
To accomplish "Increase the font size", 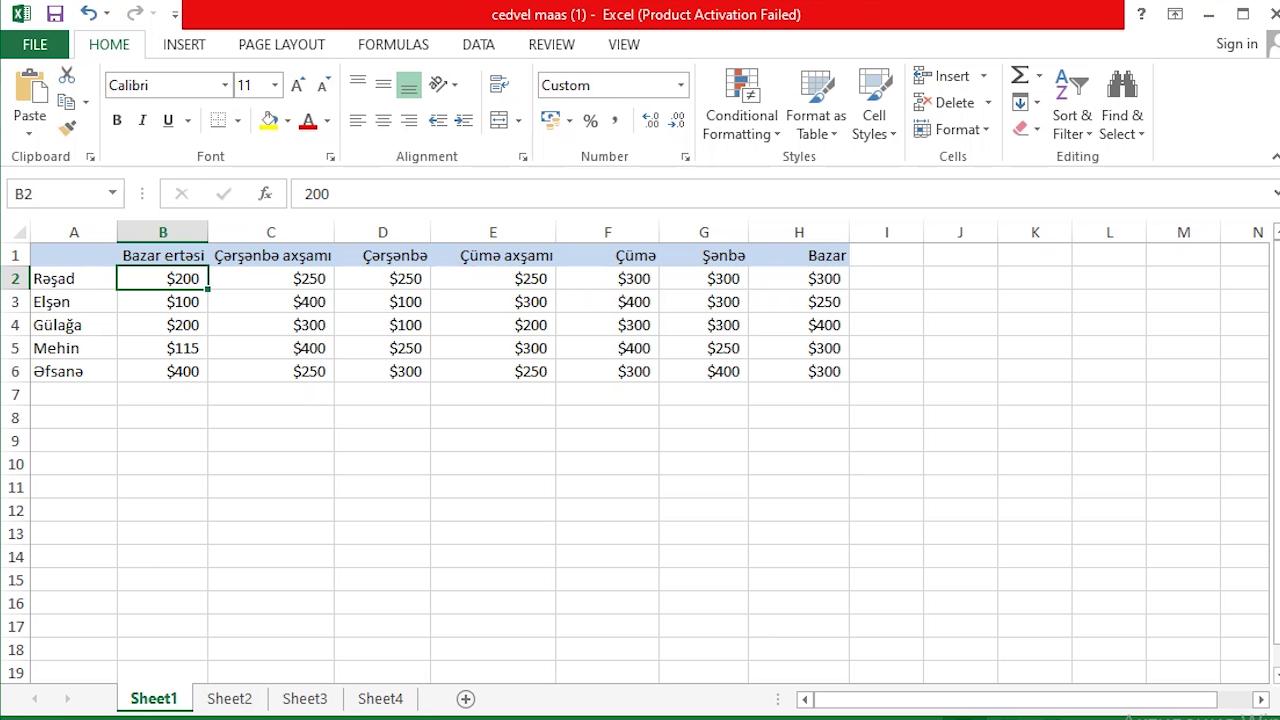I will (x=298, y=85).
